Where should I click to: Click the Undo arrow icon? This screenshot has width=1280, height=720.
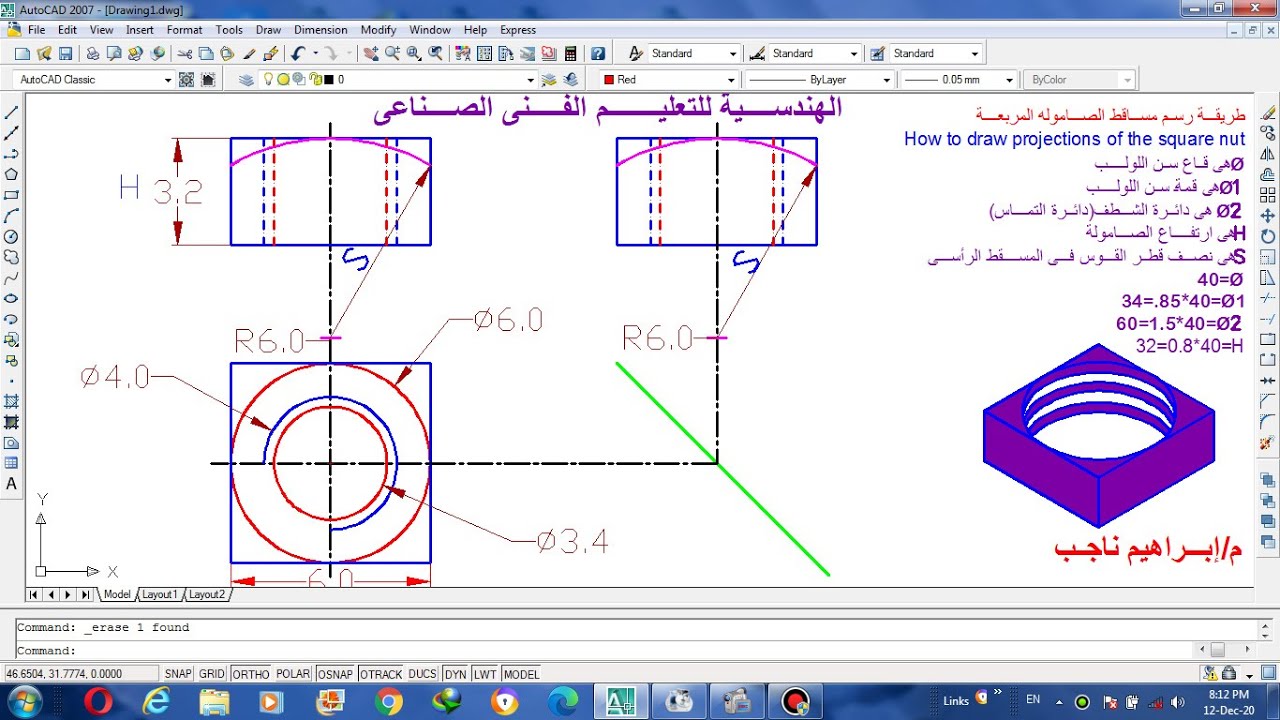[x=298, y=54]
